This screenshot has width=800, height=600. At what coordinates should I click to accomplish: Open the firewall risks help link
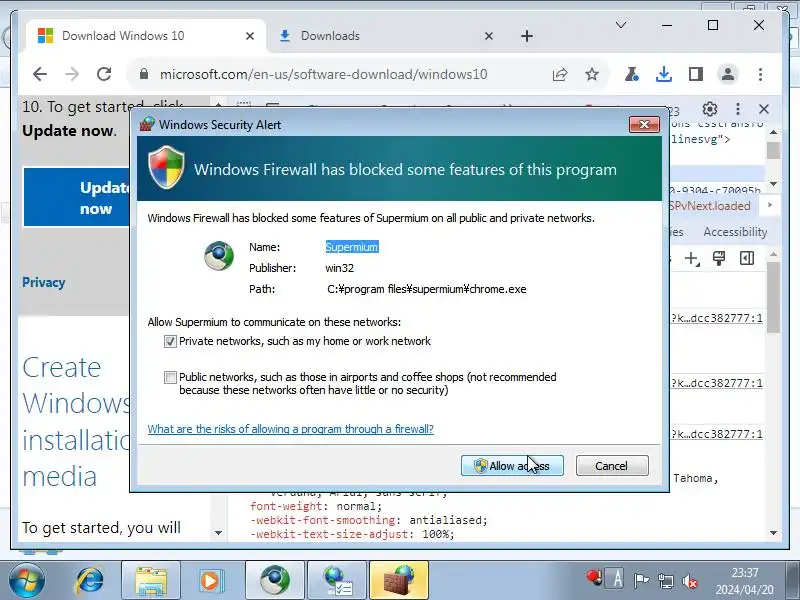[x=290, y=429]
